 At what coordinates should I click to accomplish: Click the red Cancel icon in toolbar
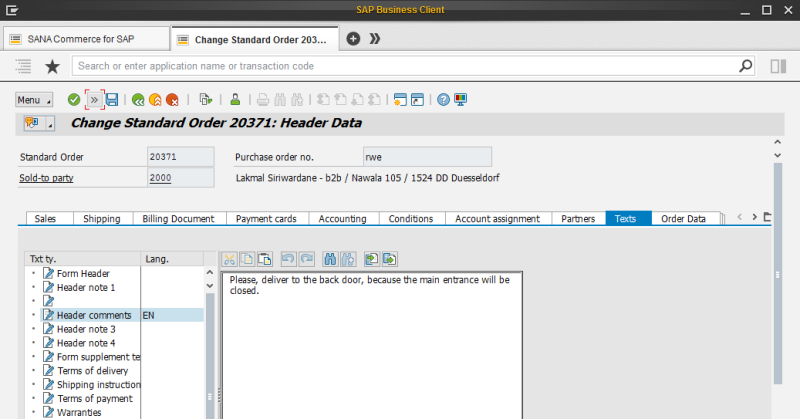click(x=172, y=100)
